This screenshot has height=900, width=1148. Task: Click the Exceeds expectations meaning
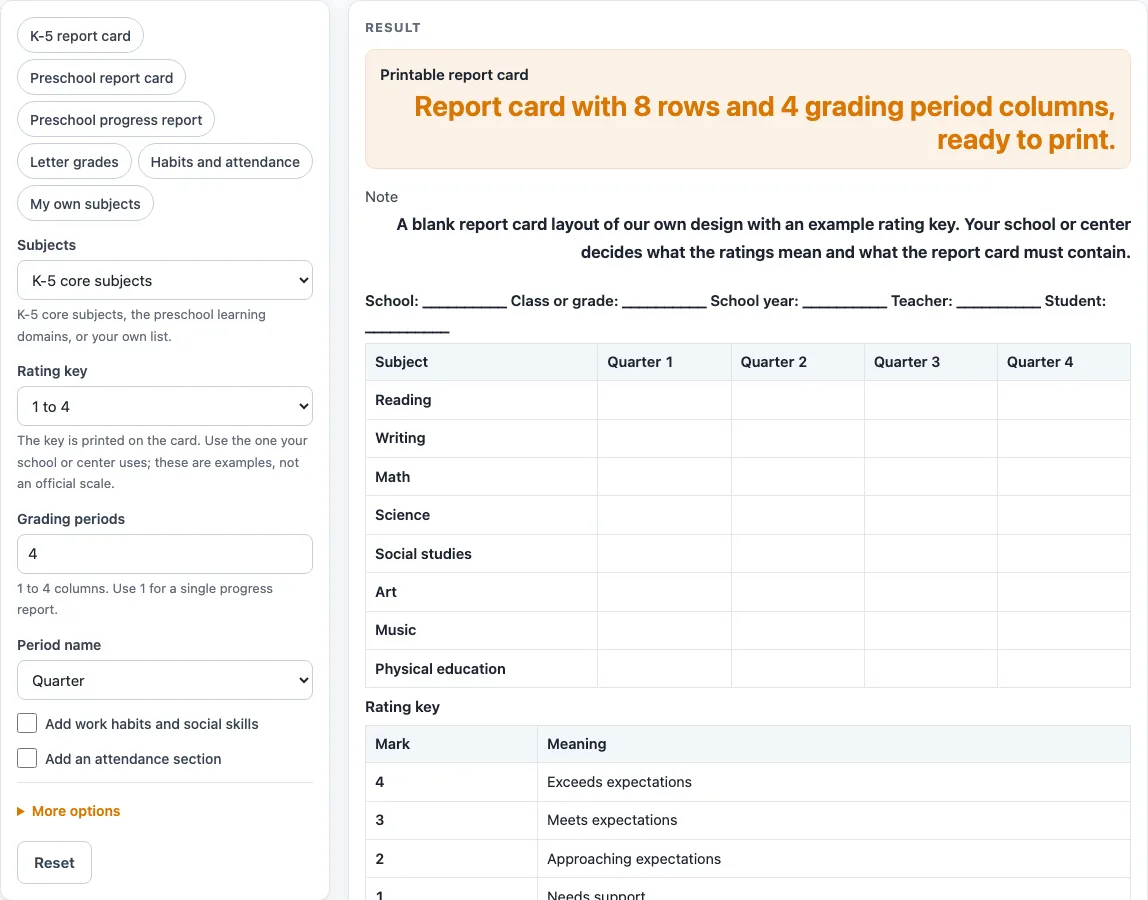619,782
